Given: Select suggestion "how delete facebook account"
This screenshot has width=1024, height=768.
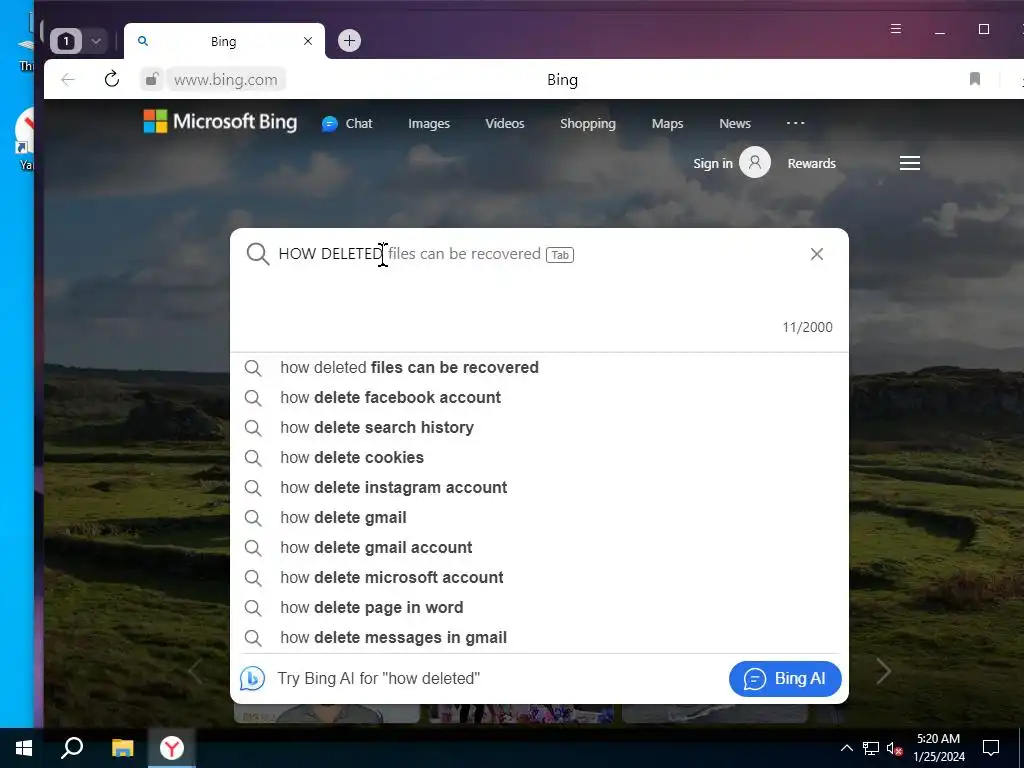Looking at the screenshot, I should tap(539, 398).
